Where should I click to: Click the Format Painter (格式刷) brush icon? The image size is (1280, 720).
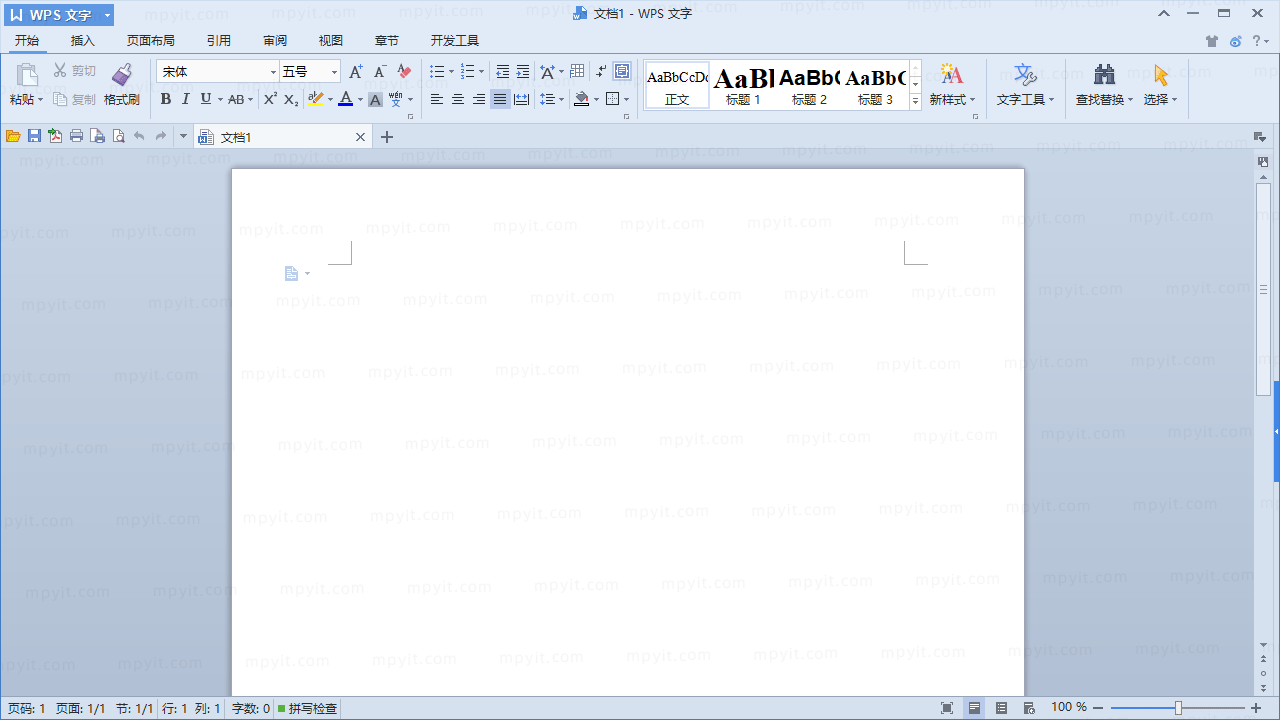click(x=122, y=75)
